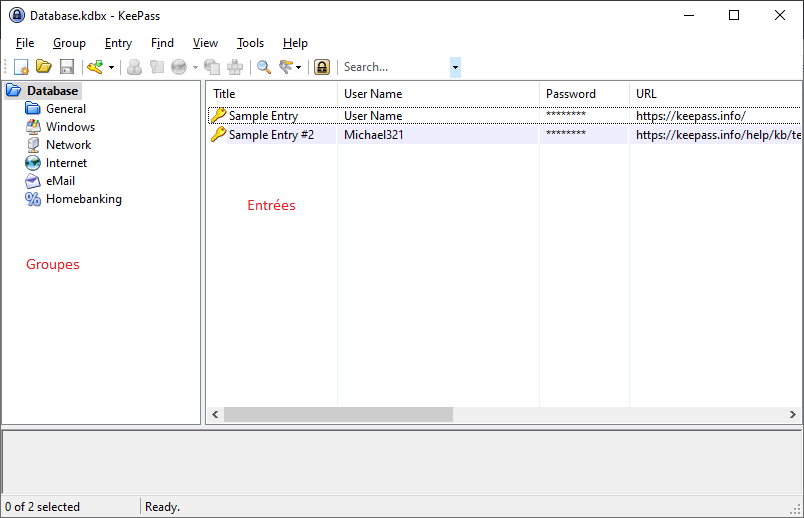The width and height of the screenshot is (804, 518).
Task: Open the Search box dropdown arrow
Action: (x=455, y=67)
